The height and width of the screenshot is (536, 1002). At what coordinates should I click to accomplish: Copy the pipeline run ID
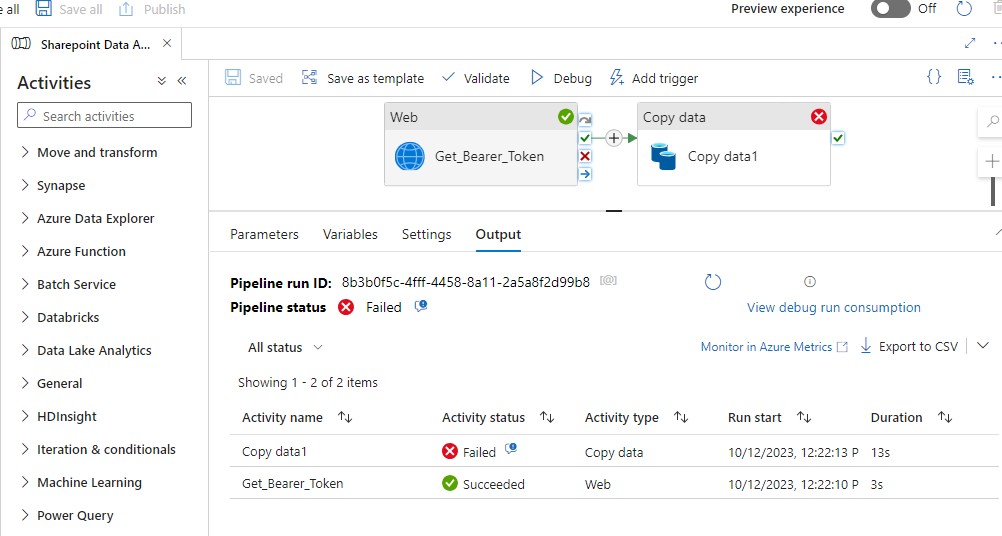point(608,281)
